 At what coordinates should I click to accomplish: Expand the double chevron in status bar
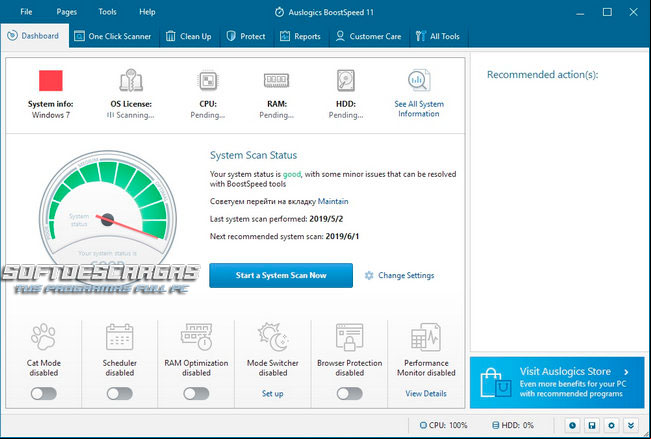[x=631, y=425]
